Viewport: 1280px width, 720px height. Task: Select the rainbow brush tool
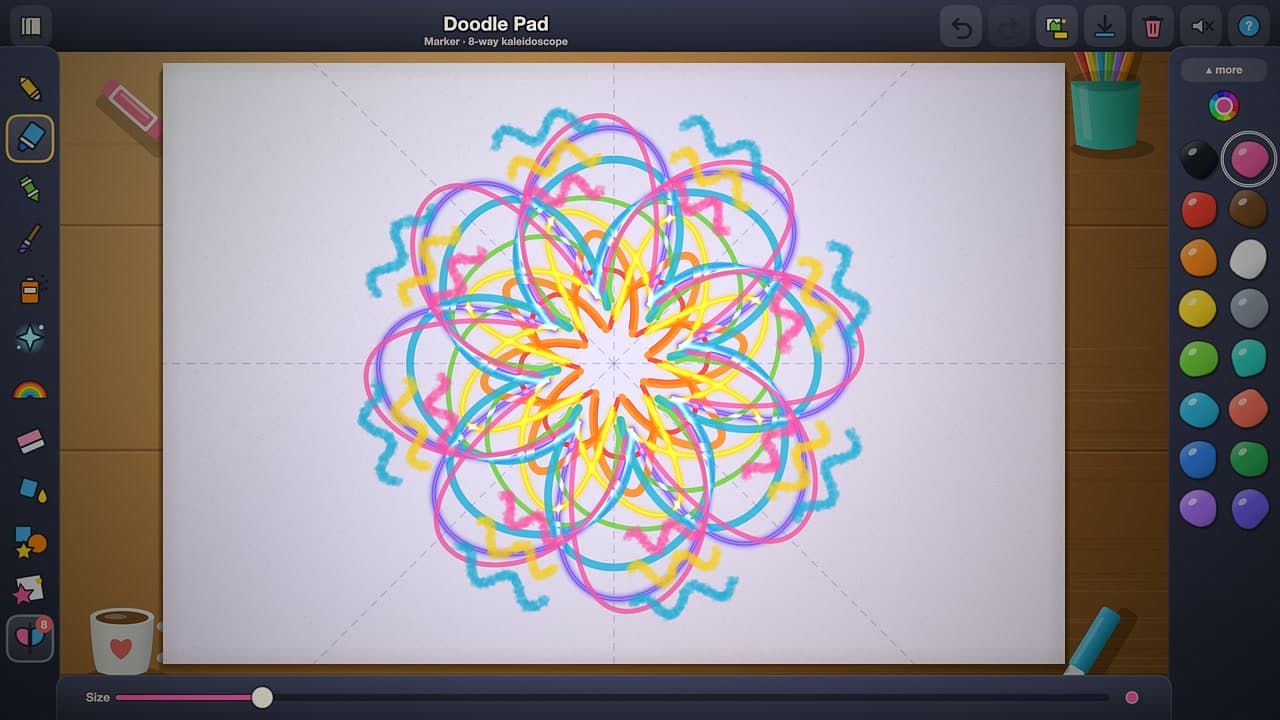pos(30,389)
